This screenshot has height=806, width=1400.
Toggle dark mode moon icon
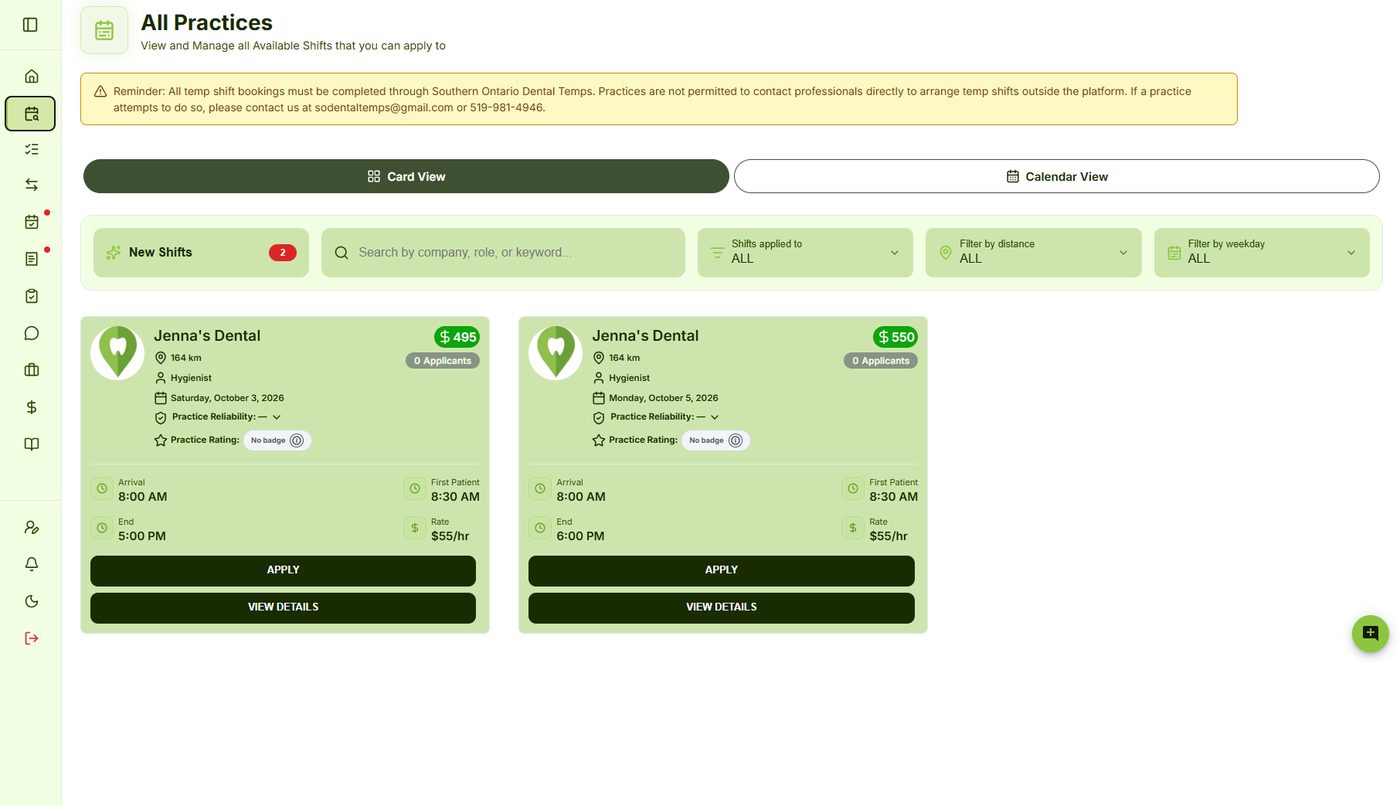point(31,601)
